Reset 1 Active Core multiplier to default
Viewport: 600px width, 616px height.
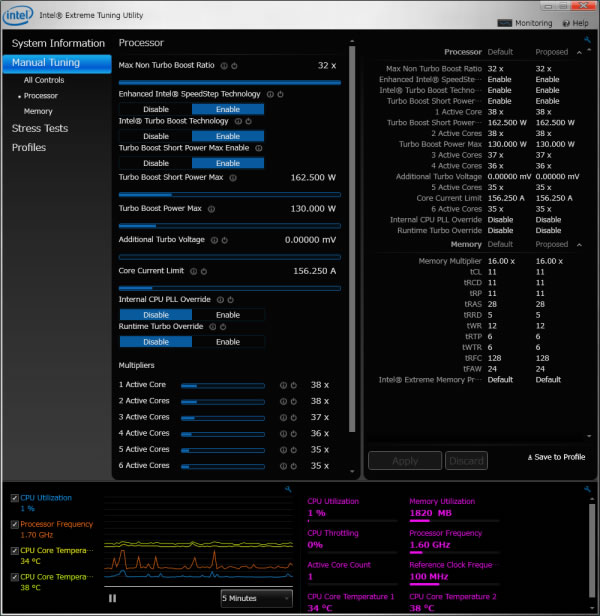(294, 385)
